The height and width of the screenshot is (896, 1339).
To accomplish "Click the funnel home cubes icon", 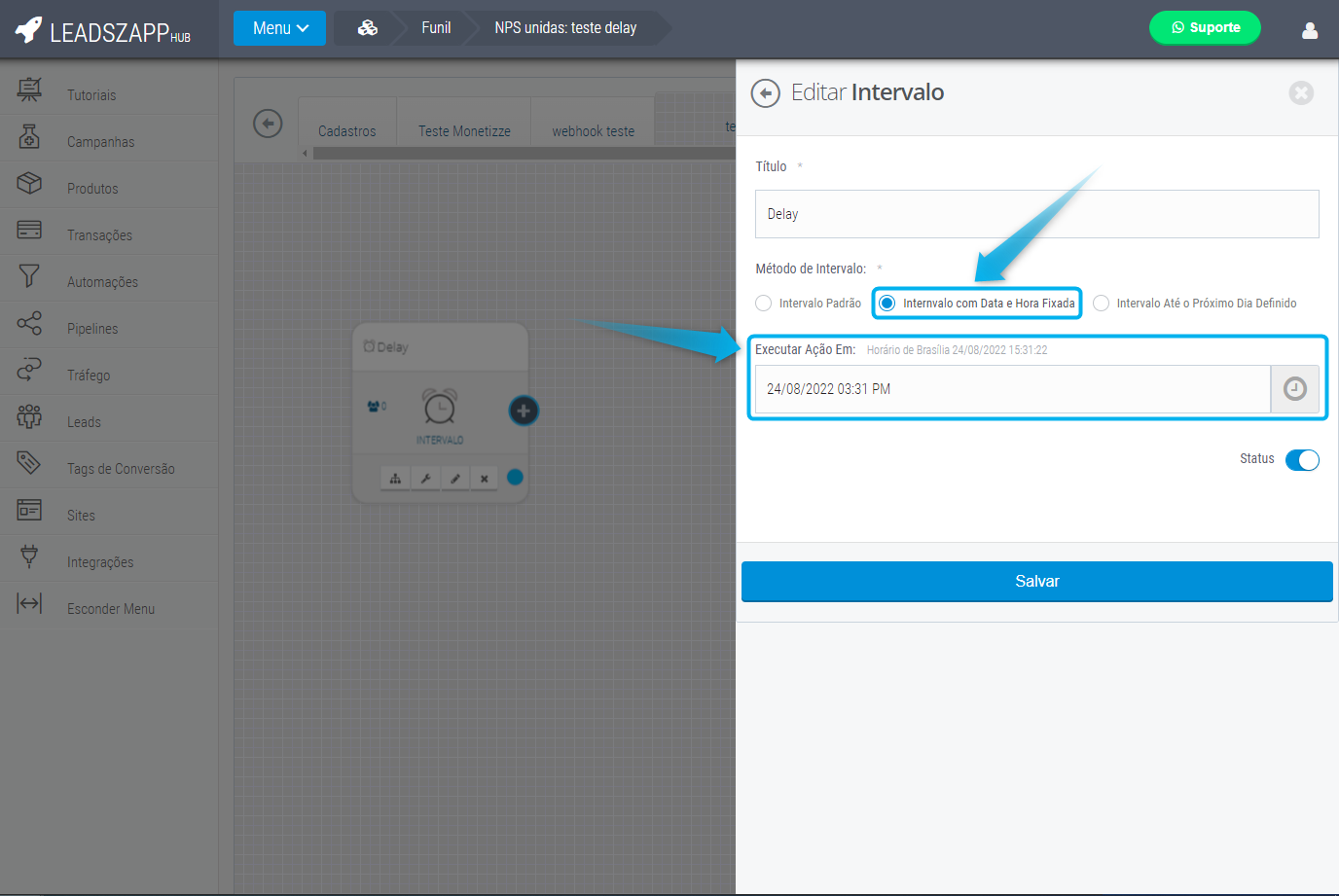I will pyautogui.click(x=368, y=28).
